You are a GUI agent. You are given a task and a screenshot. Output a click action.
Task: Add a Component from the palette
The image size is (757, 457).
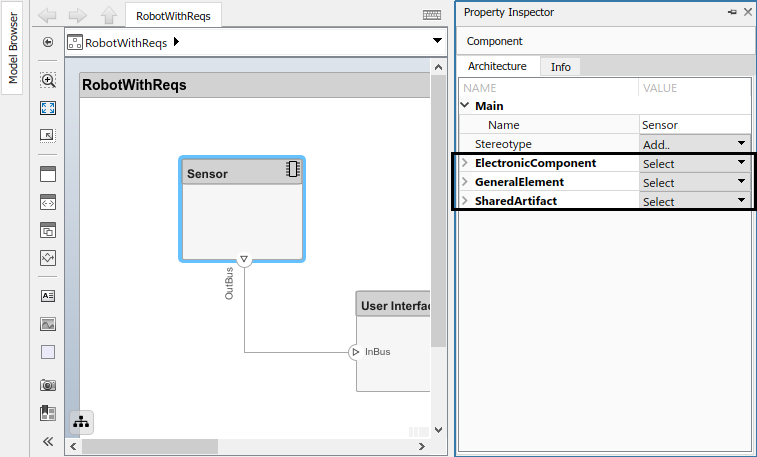point(48,174)
